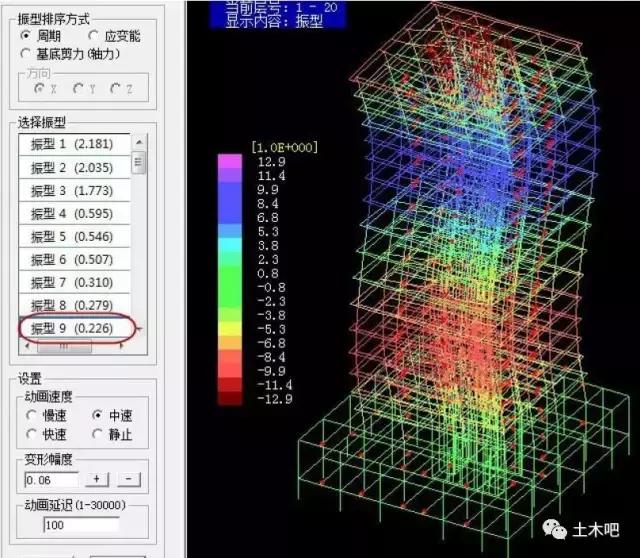Select the 应变能 sorting radio button

click(93, 36)
